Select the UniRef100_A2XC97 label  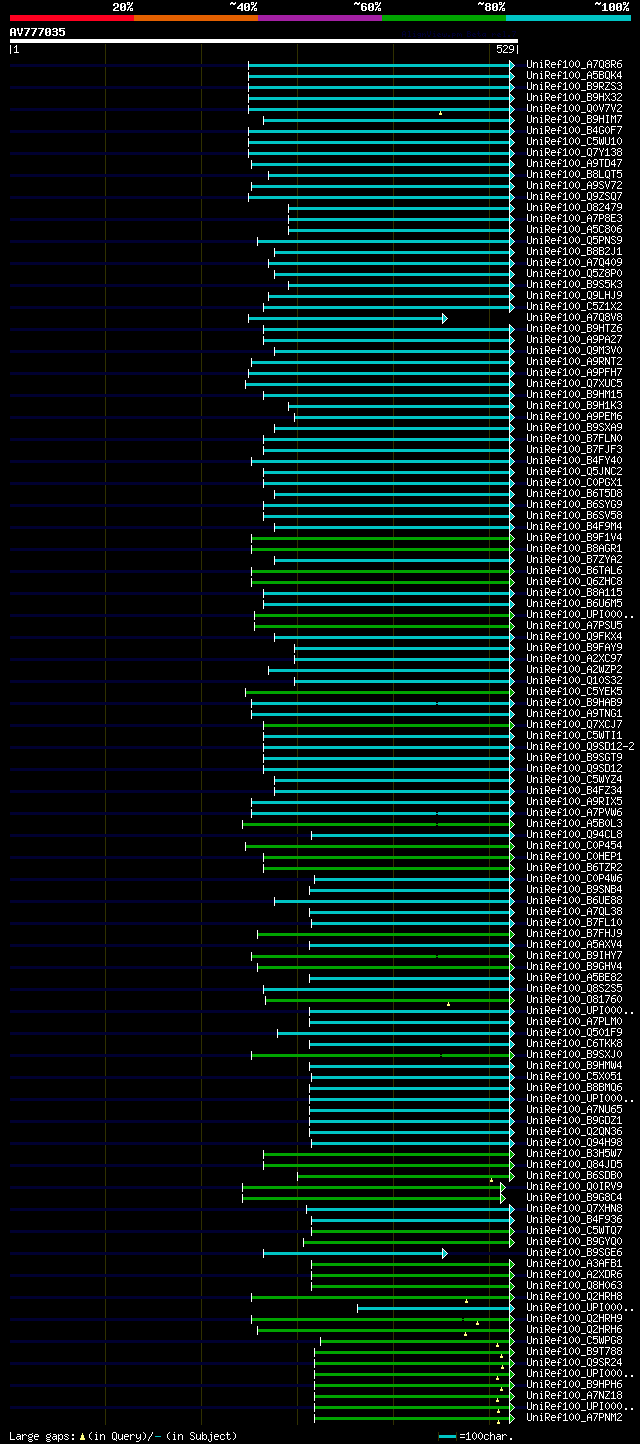574,659
